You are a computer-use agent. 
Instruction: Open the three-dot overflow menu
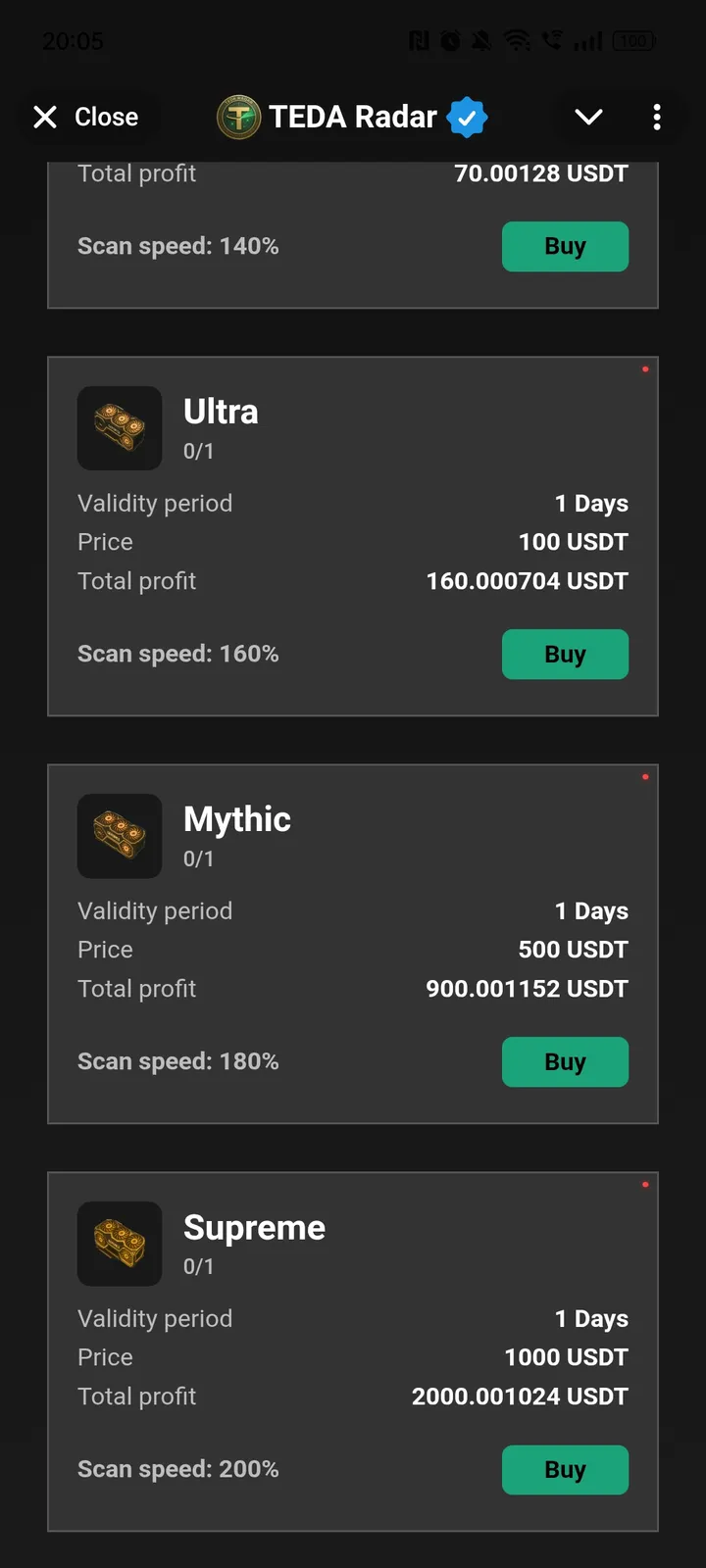pos(657,118)
